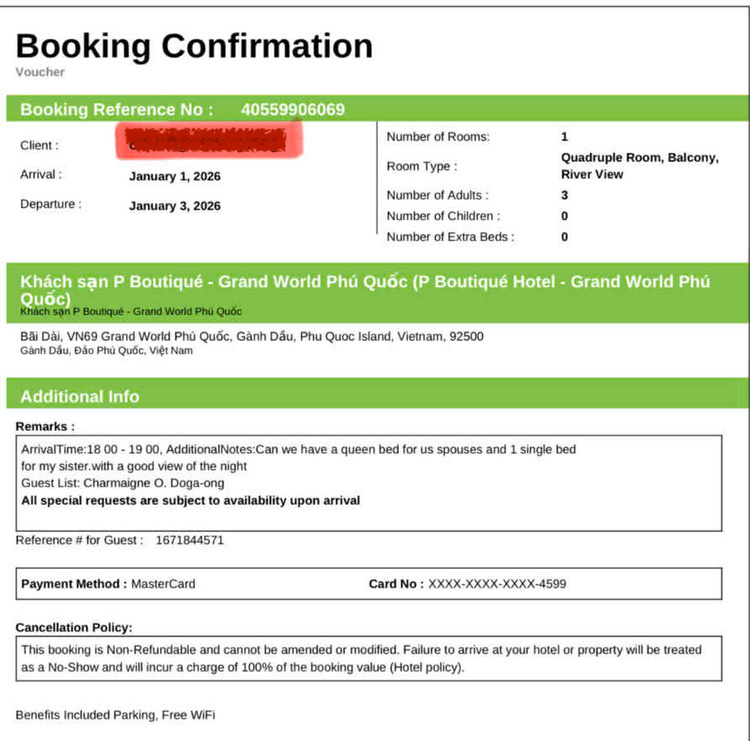Click the Number of Rooms label
This screenshot has height=741, width=750.
point(438,137)
